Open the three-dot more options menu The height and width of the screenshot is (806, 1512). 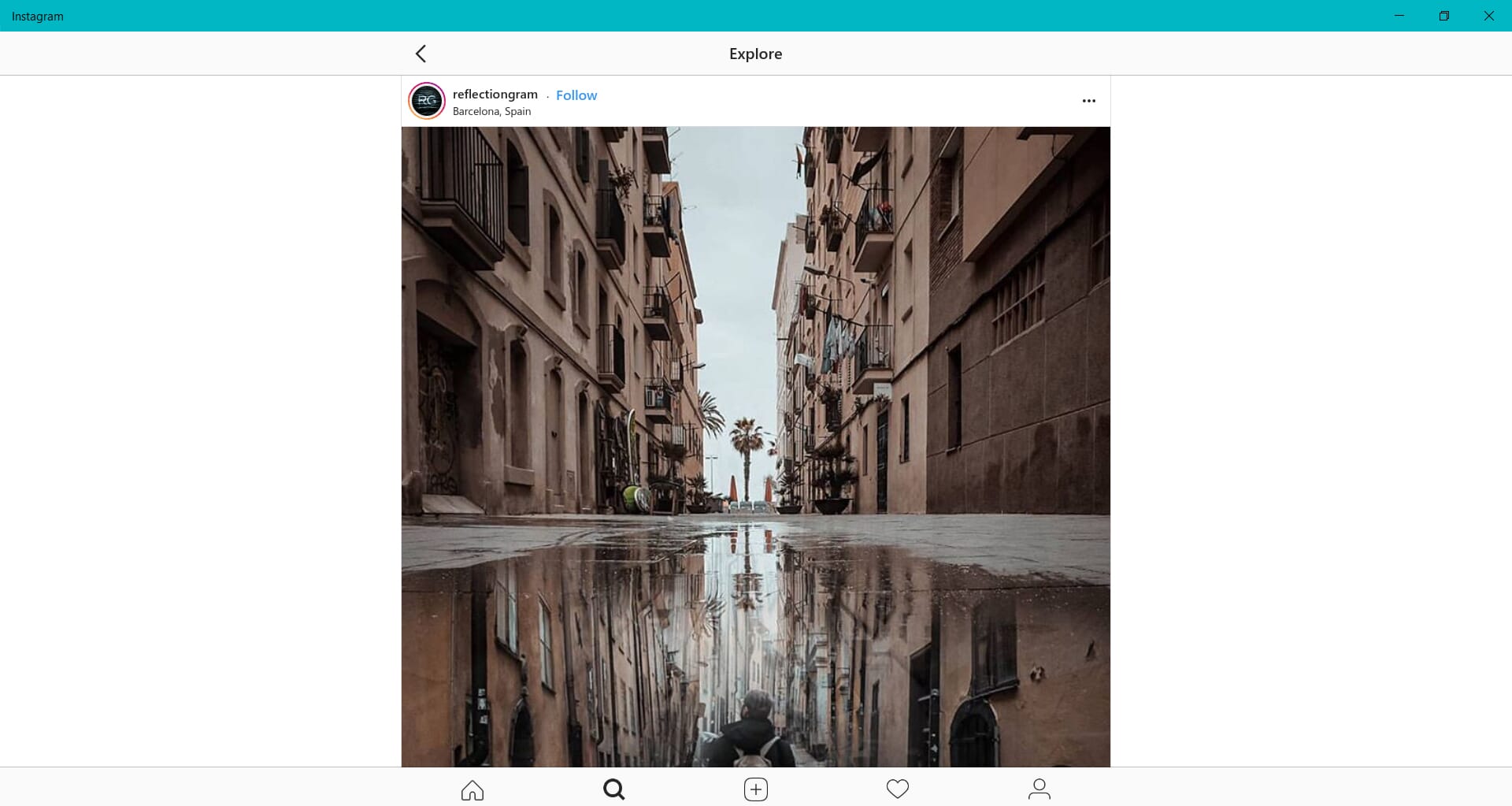pos(1088,101)
